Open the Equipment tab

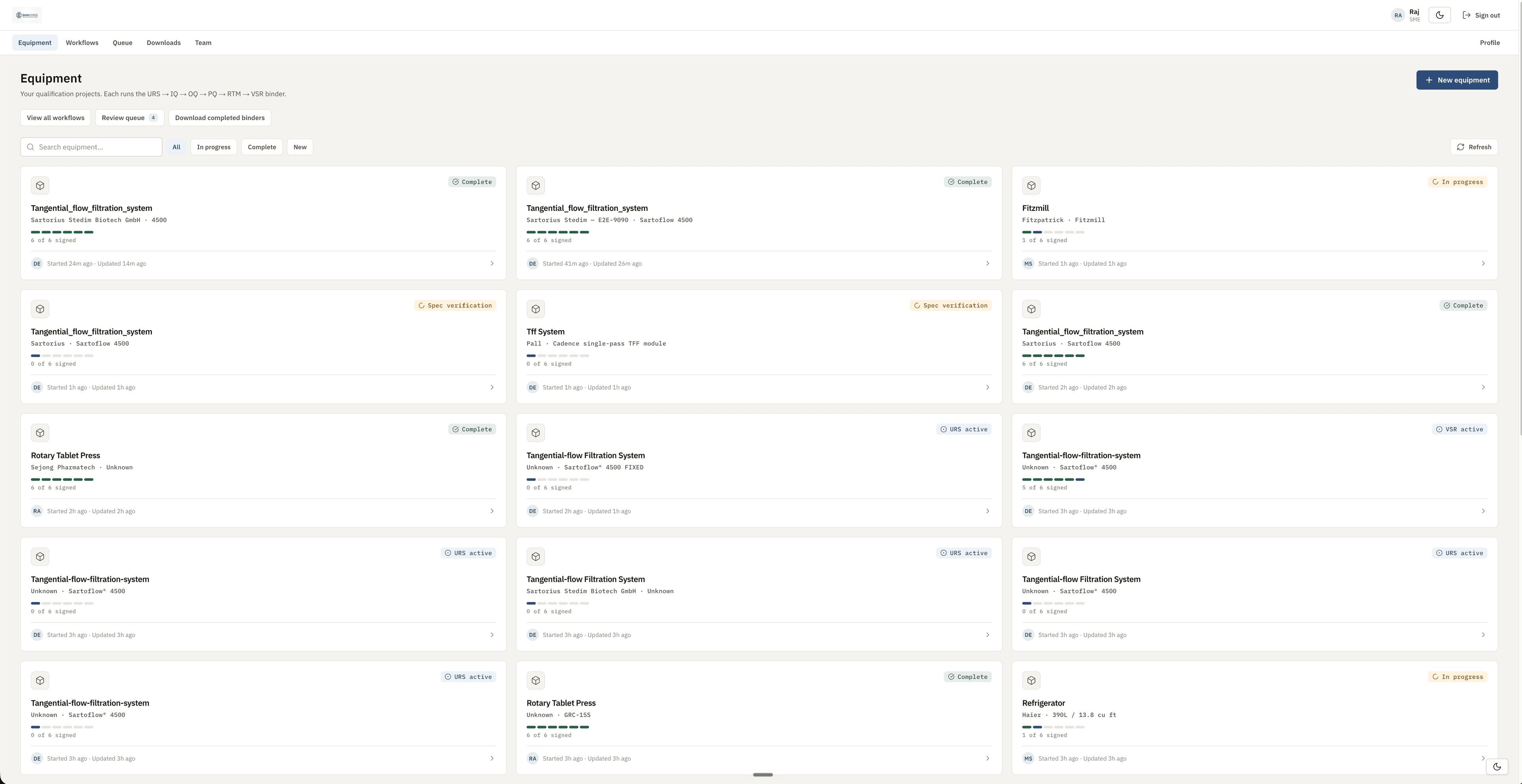pos(35,42)
